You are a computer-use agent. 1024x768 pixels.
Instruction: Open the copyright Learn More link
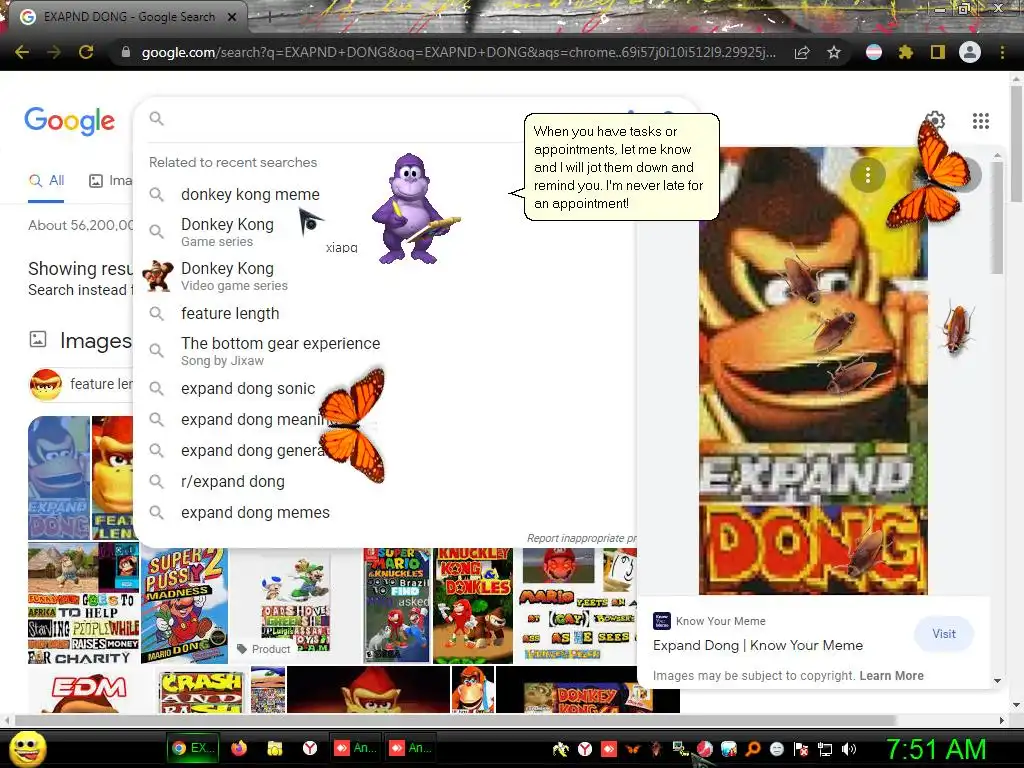click(x=891, y=676)
